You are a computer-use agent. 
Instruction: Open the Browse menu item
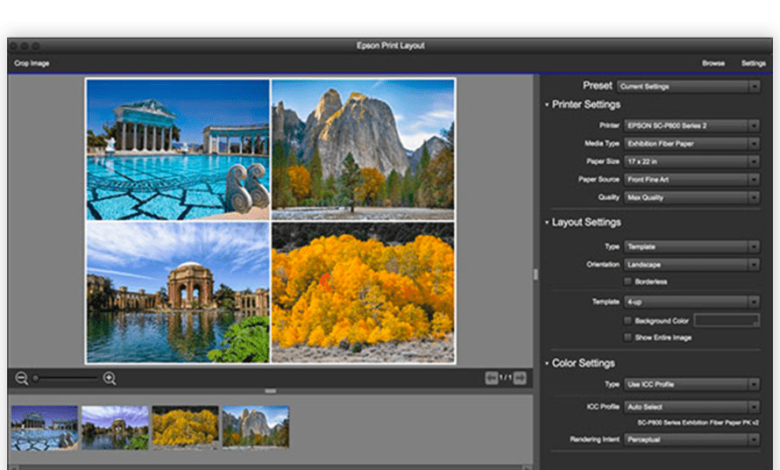(x=713, y=63)
